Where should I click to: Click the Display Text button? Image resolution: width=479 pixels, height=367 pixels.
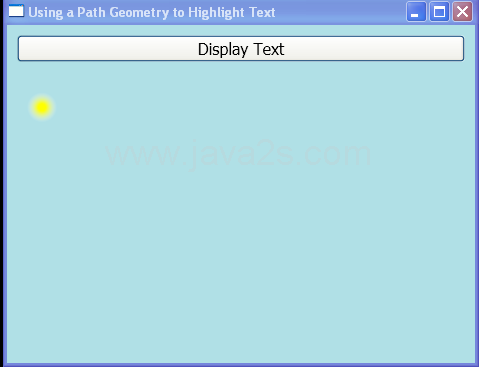point(241,49)
